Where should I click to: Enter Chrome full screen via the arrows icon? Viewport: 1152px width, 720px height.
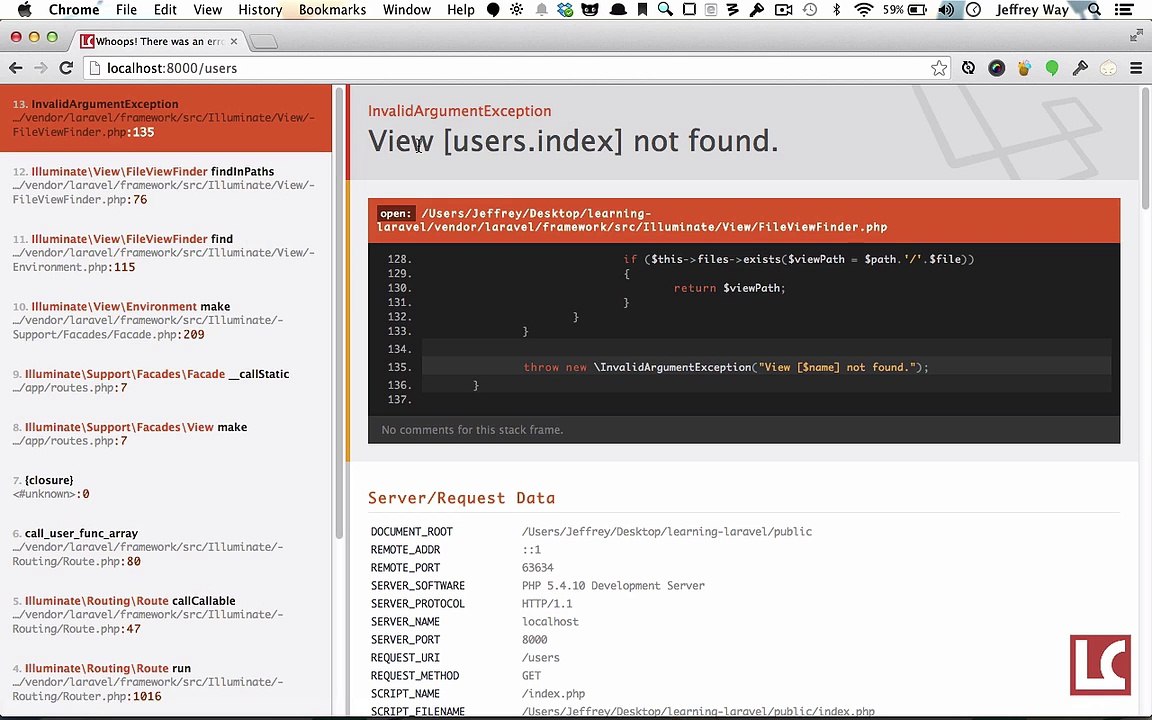click(x=1136, y=35)
